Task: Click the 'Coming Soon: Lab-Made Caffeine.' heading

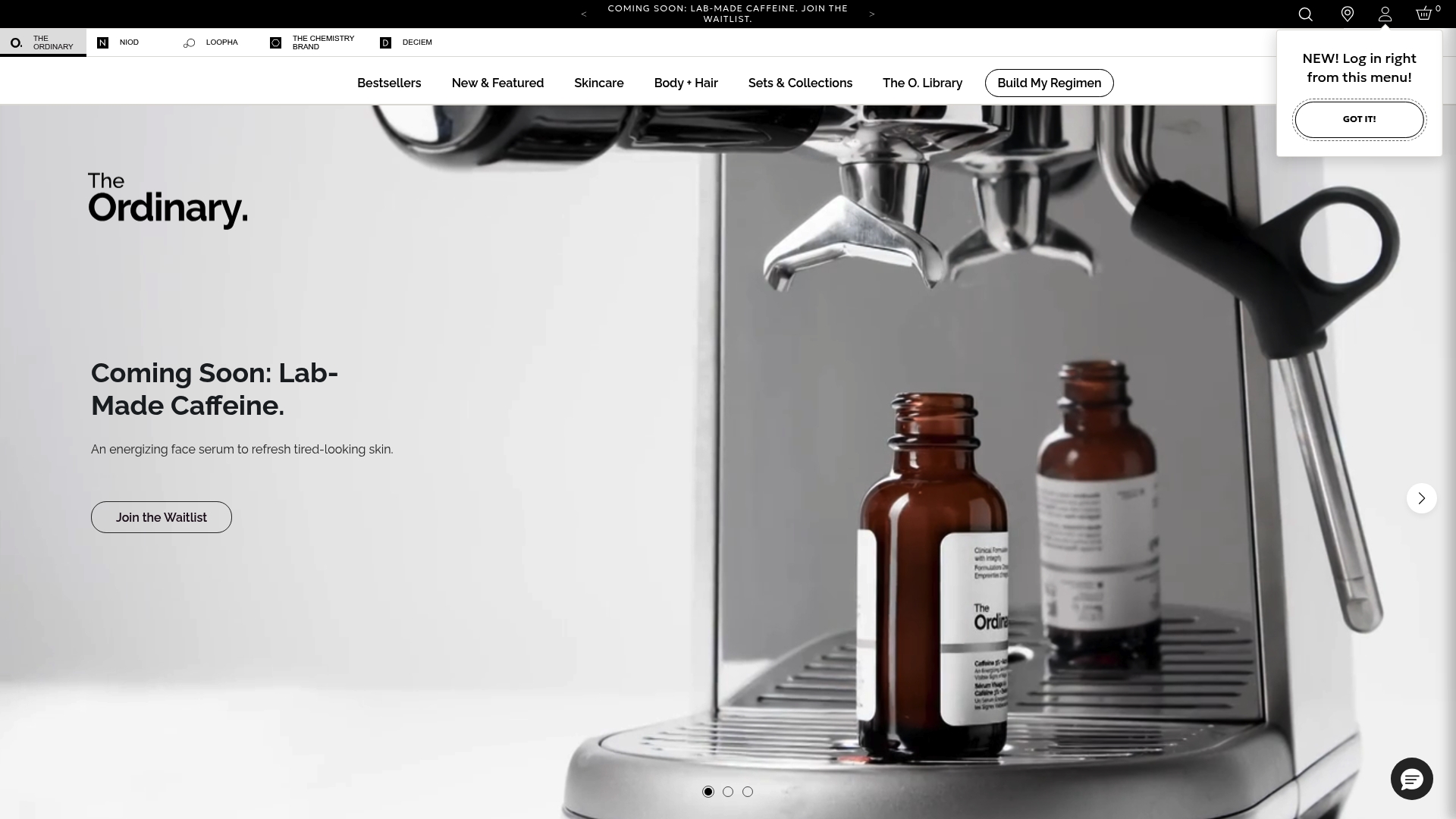Action: pyautogui.click(x=215, y=389)
